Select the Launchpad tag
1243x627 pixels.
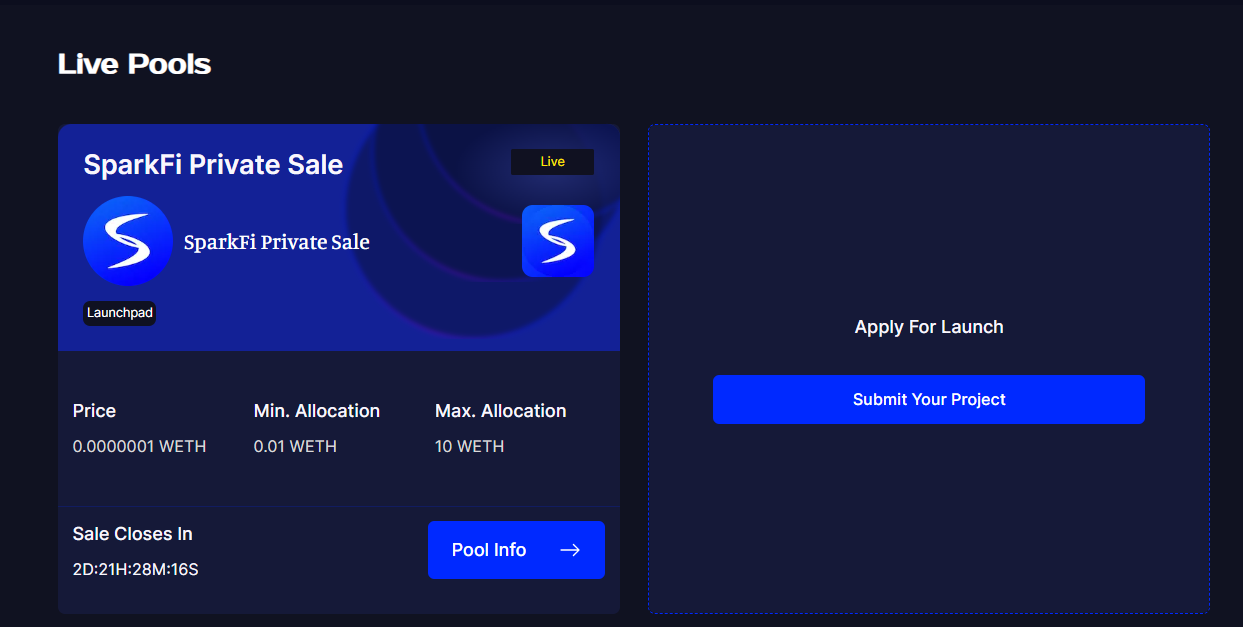(120, 313)
